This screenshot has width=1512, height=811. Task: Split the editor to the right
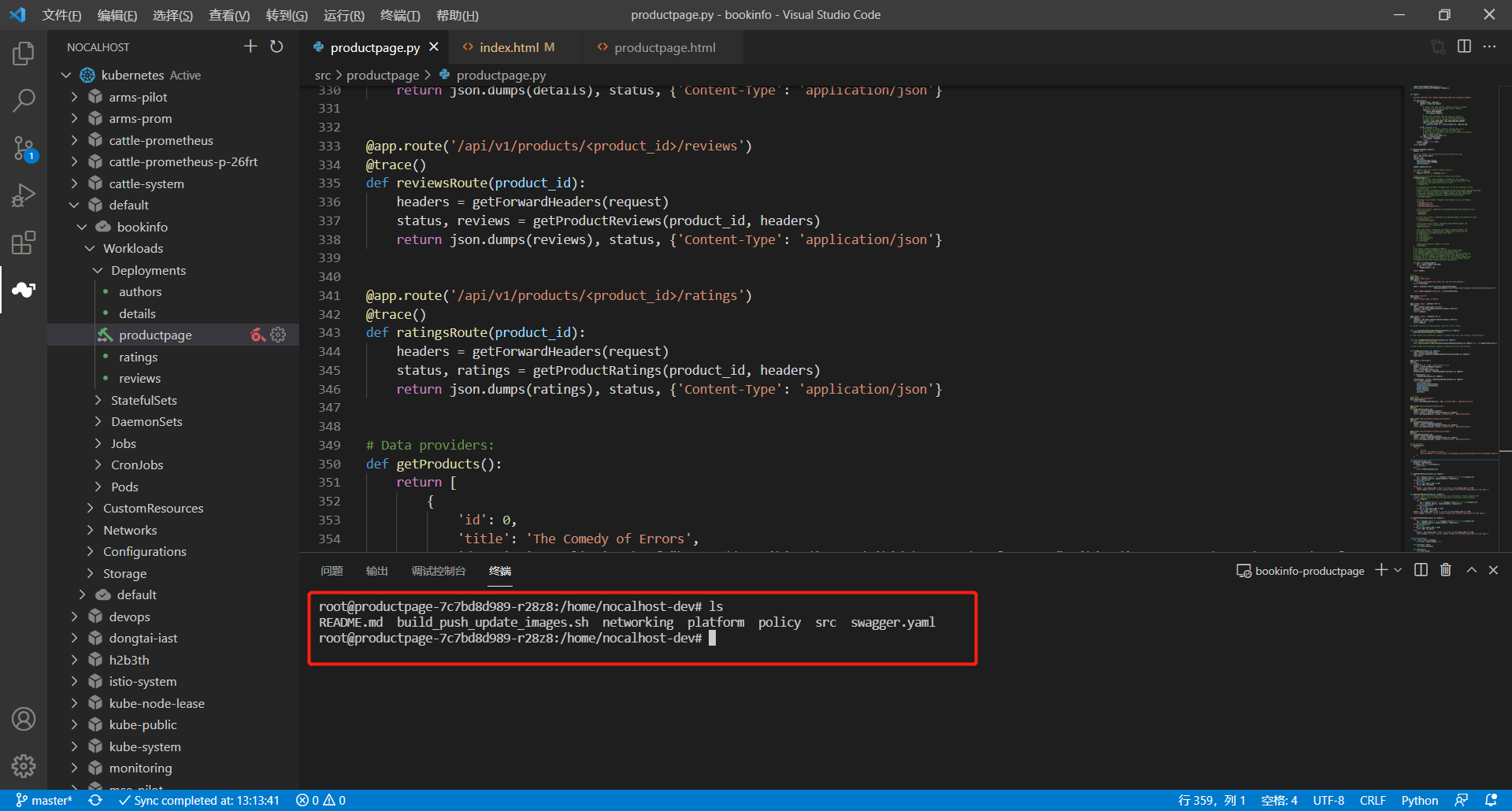[x=1464, y=46]
